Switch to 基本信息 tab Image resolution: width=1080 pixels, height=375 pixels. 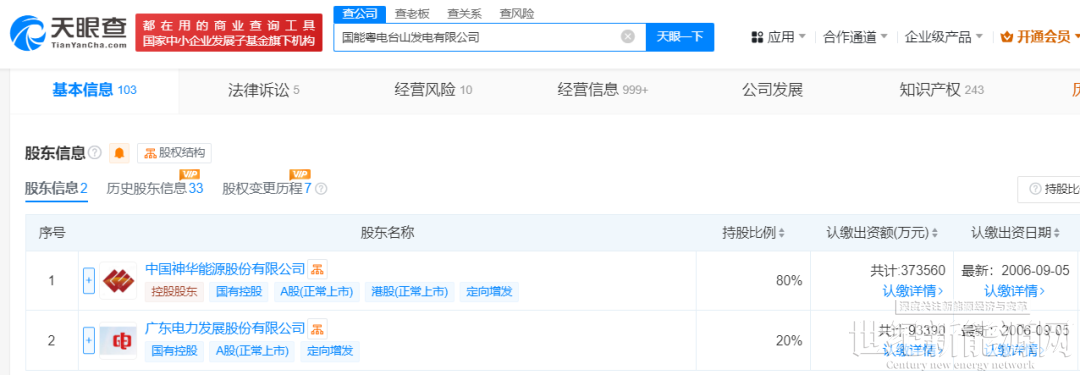94,90
